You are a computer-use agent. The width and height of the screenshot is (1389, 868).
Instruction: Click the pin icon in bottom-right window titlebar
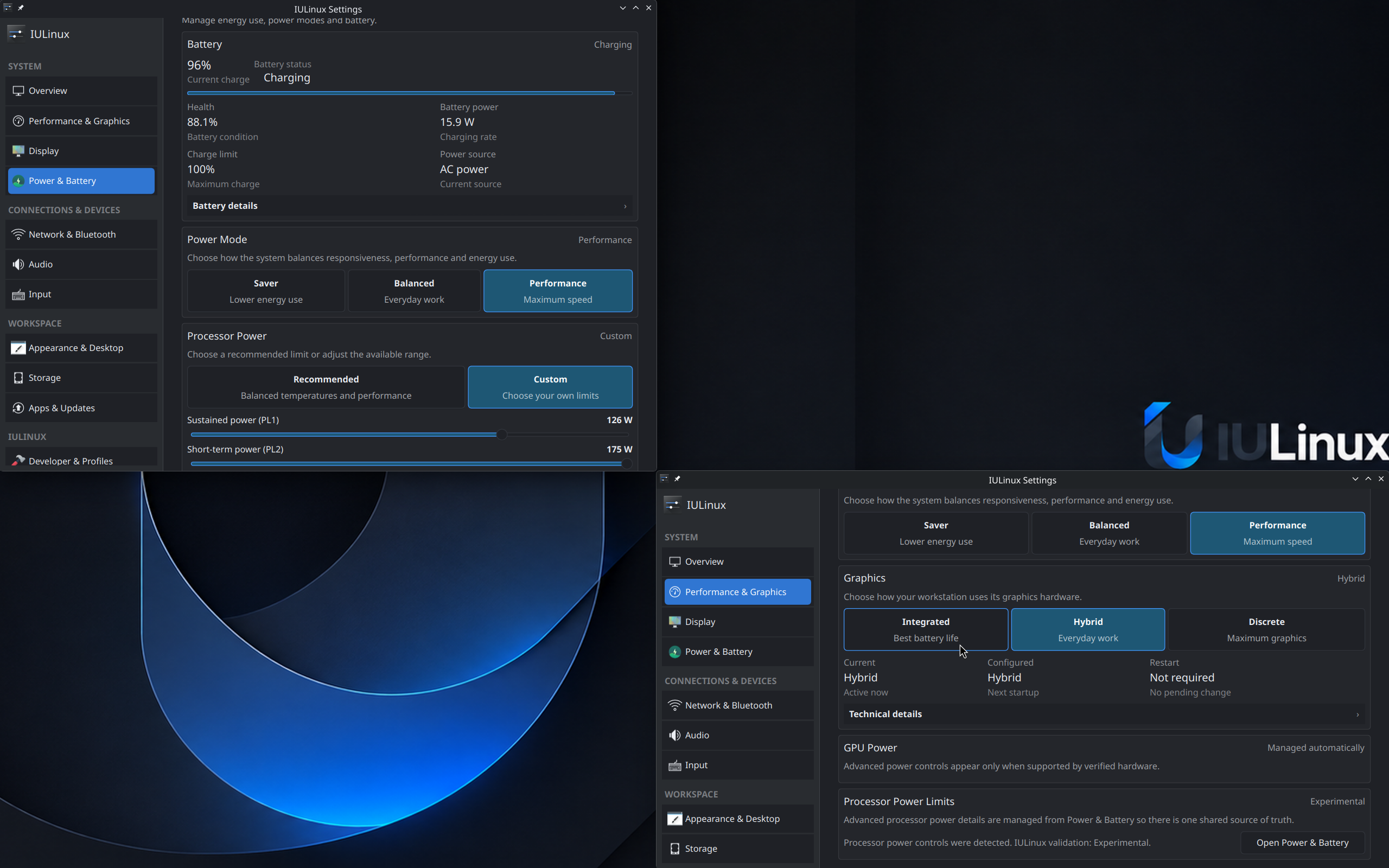click(x=677, y=478)
